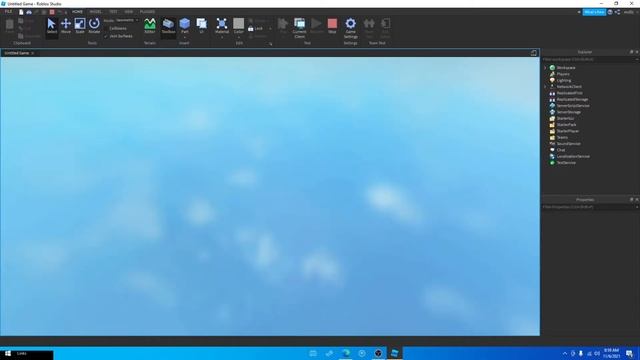Close the Untitled Game tab
Image resolution: width=640 pixels, height=360 pixels.
tap(33, 53)
